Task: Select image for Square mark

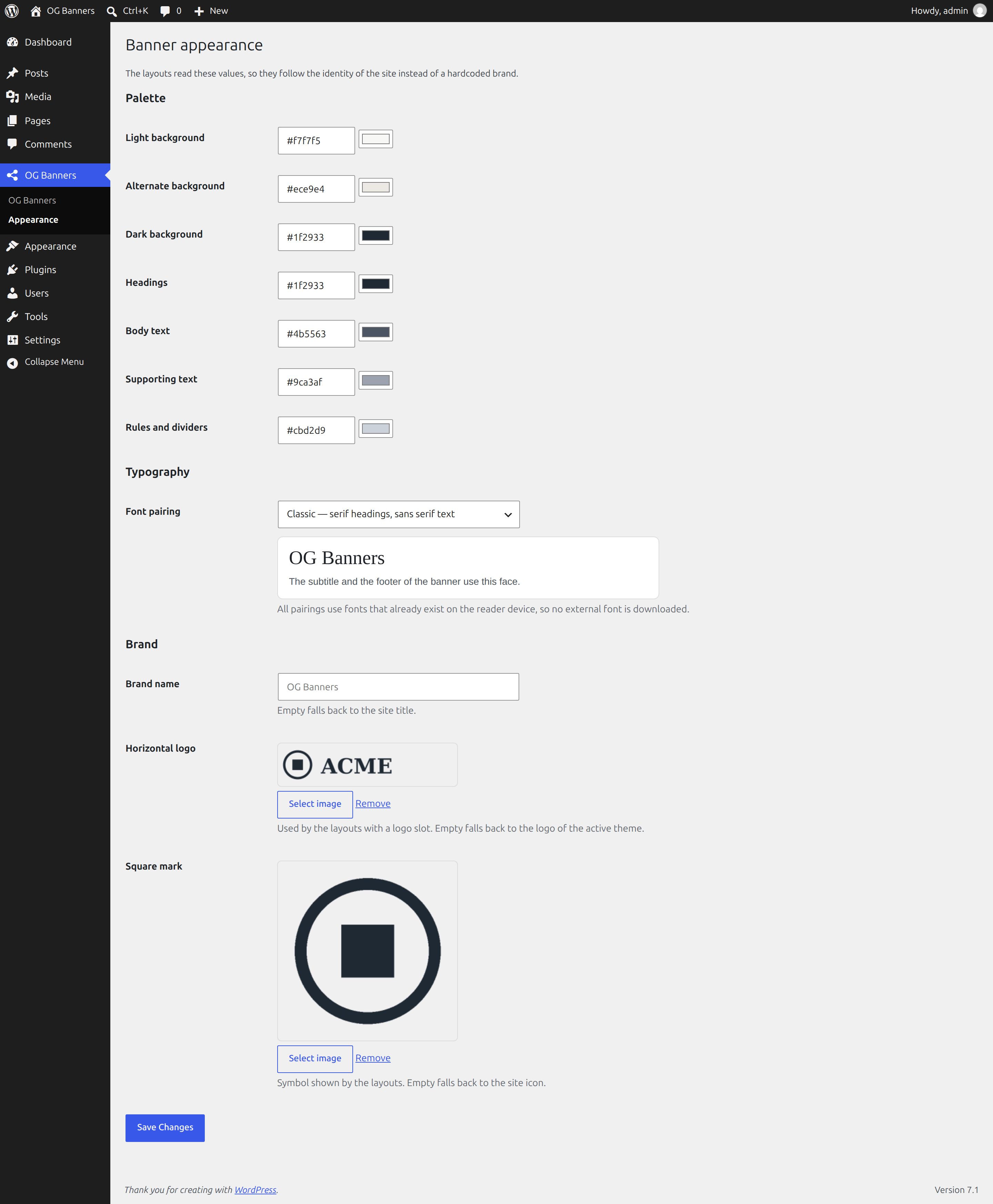Action: [314, 1059]
